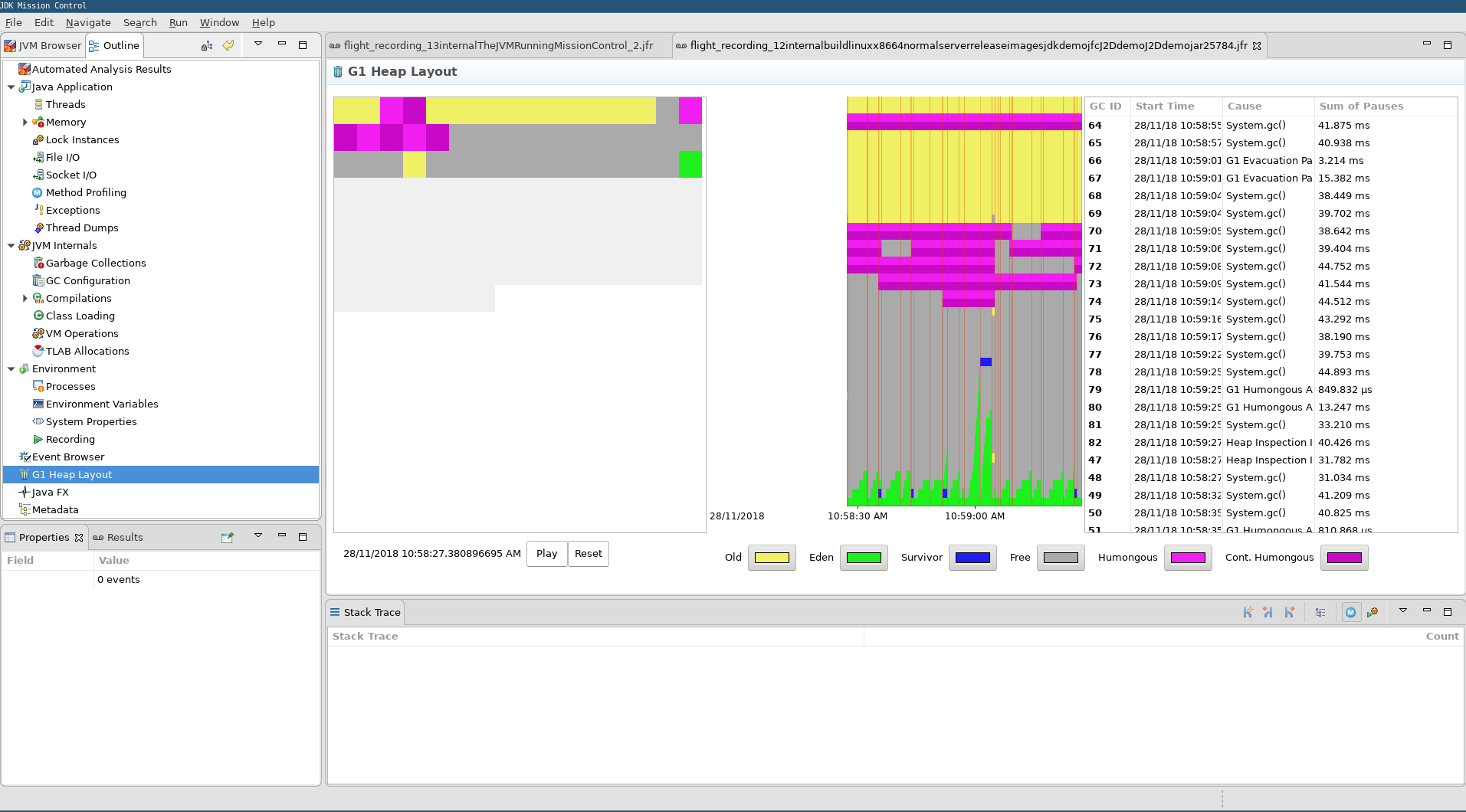Click the left-arrow frame-group icon in Stack Trace toolbar
Viewport: 1466px width, 812px height.
pyautogui.click(x=1268, y=612)
